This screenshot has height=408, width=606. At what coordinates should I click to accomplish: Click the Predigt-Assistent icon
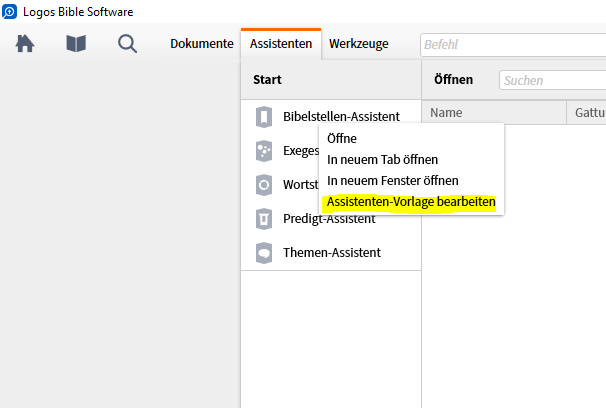tap(264, 219)
